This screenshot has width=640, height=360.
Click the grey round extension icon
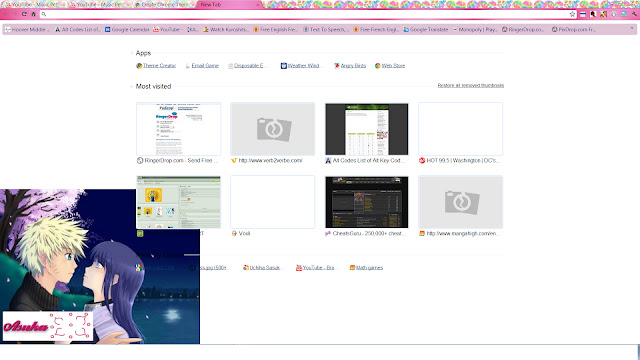tap(613, 14)
